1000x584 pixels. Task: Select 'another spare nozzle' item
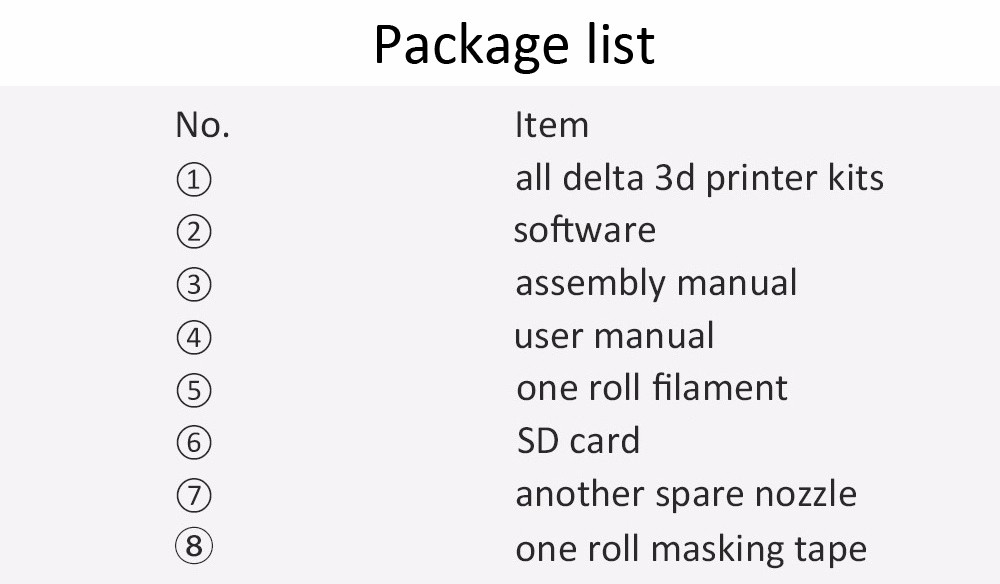(x=686, y=494)
